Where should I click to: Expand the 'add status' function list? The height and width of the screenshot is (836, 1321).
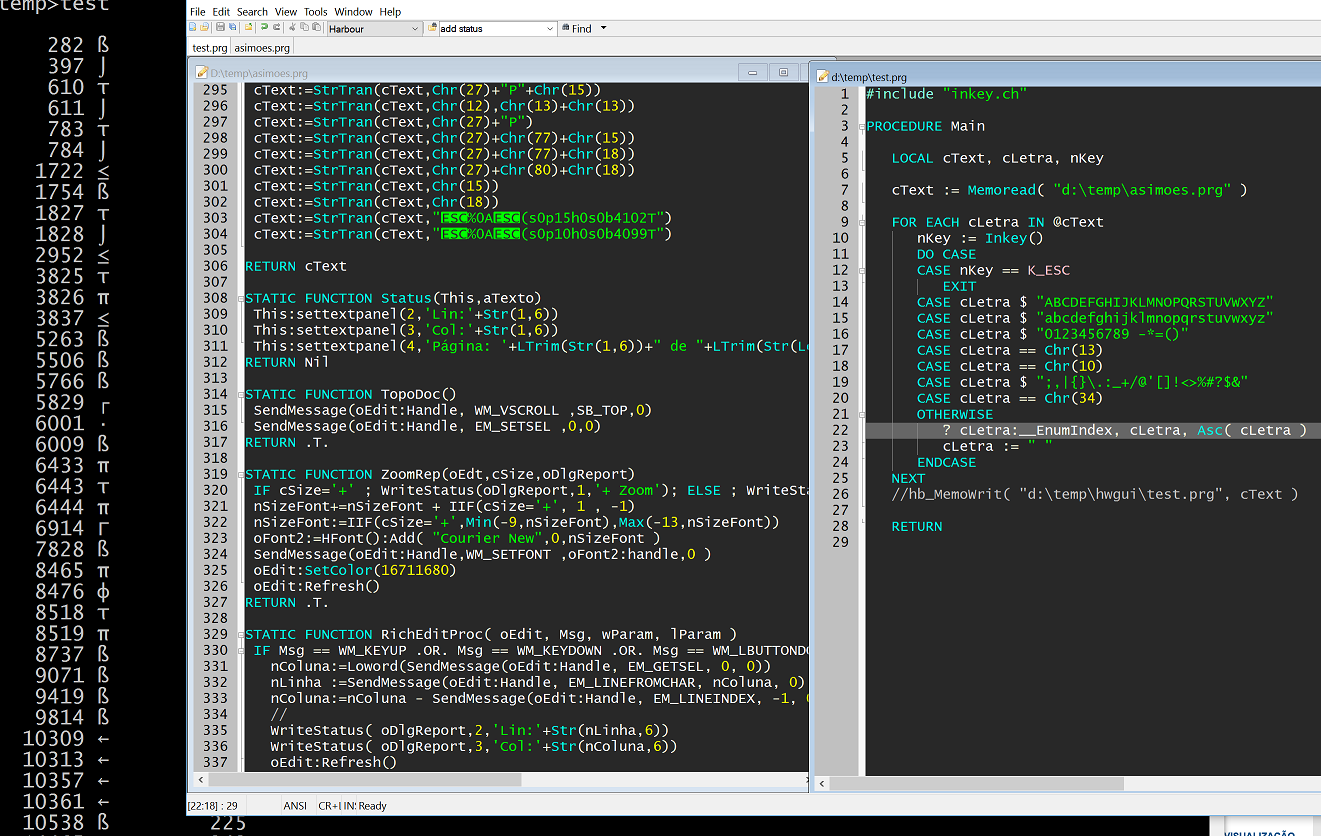[x=549, y=29]
